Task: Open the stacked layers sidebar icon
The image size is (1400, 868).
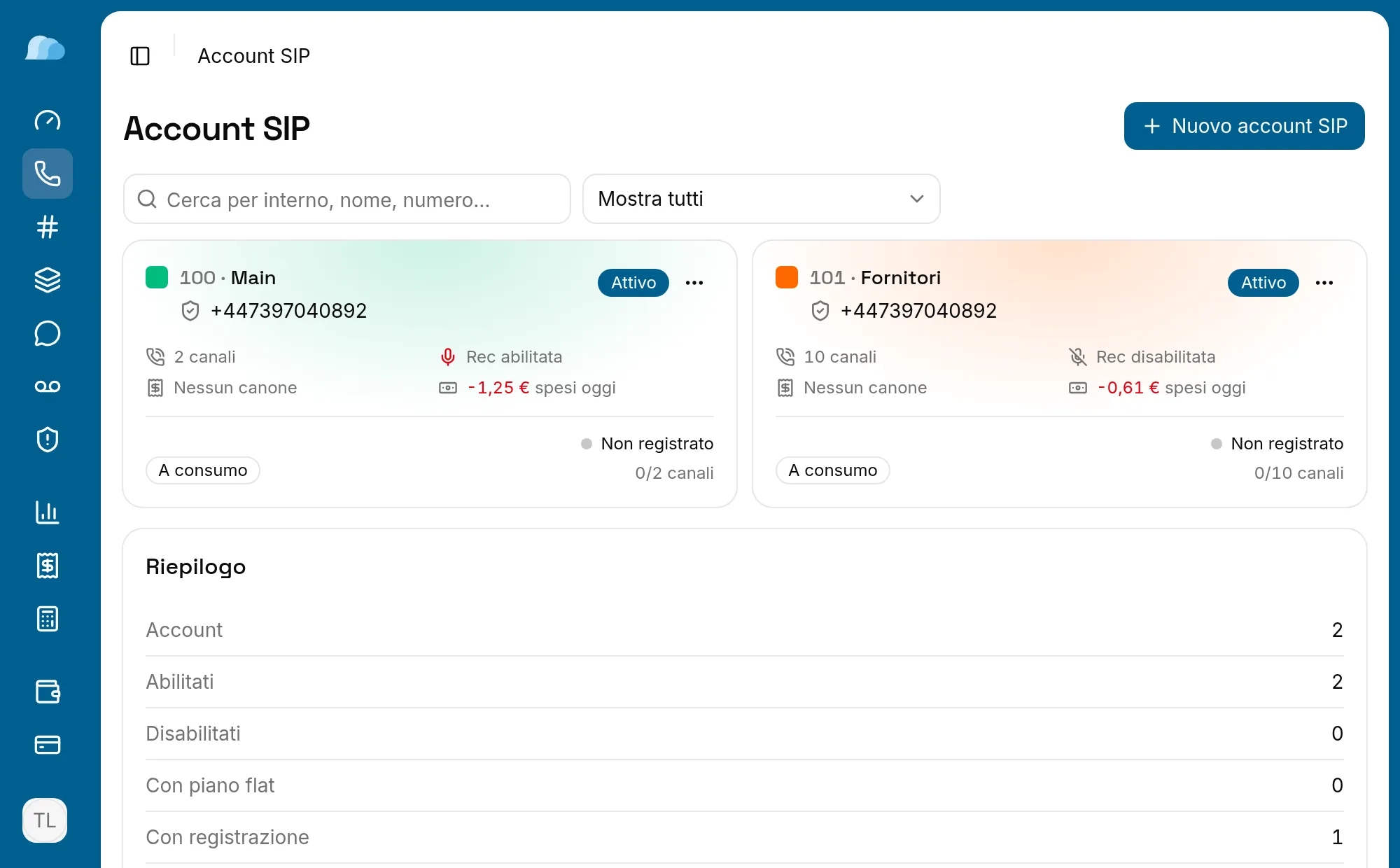Action: pos(48,280)
